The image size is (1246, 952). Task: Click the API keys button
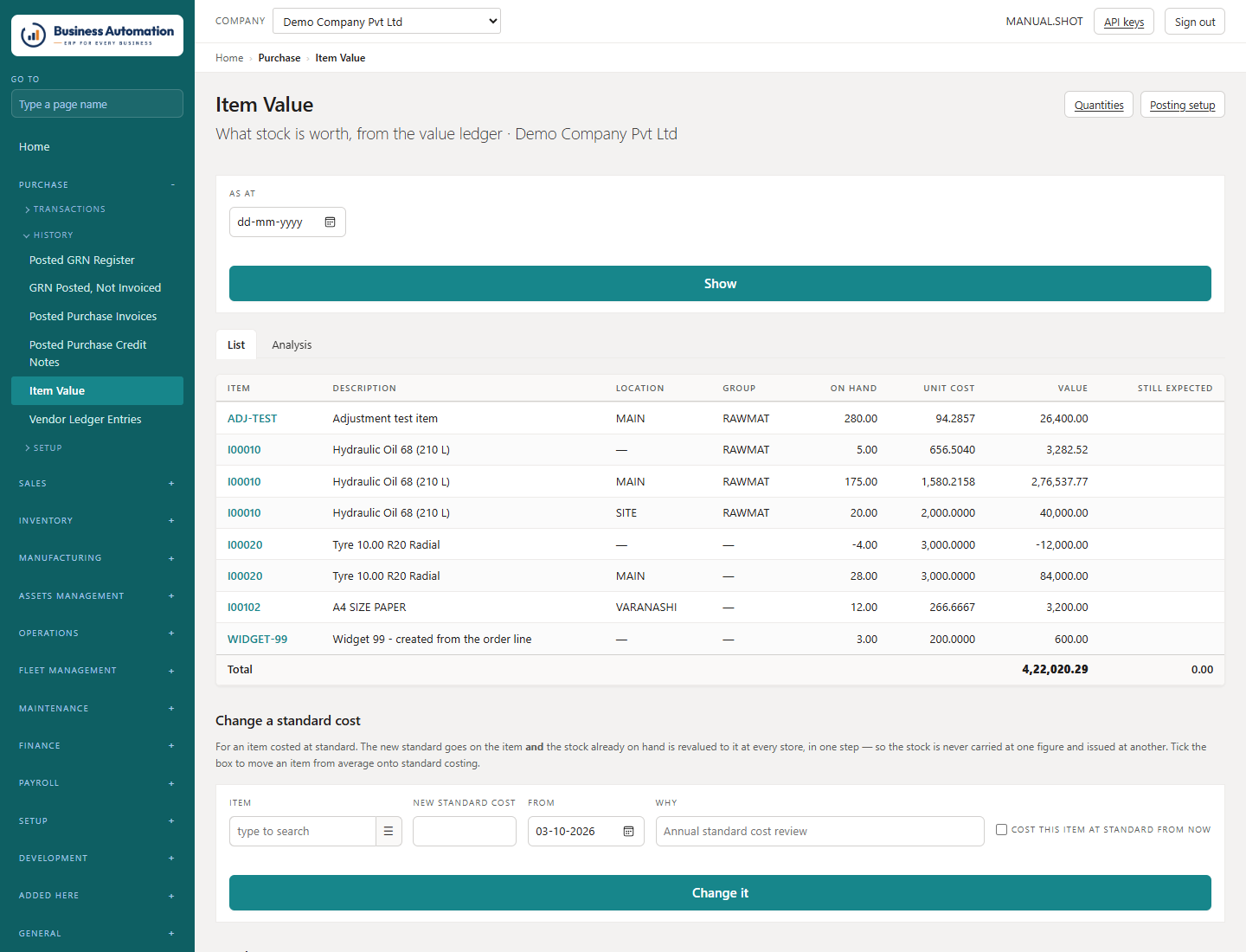(x=1124, y=22)
